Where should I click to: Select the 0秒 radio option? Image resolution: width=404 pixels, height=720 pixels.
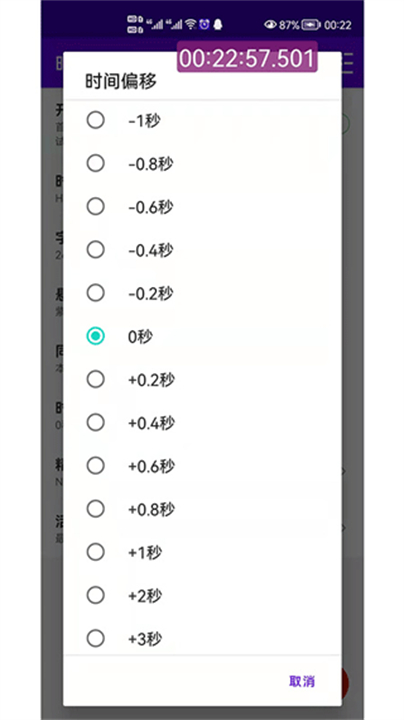202,337
